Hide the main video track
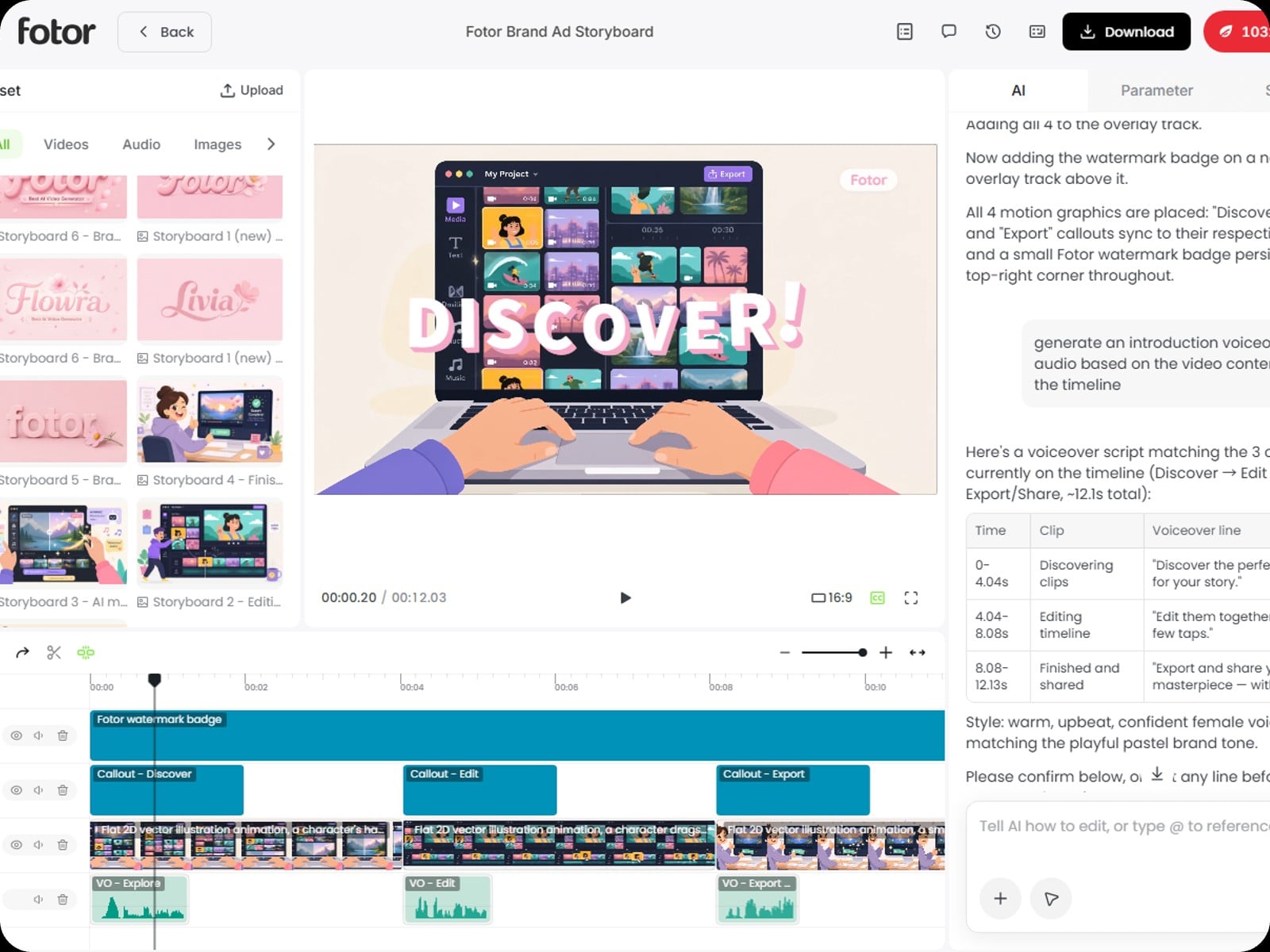The image size is (1270, 952). click(16, 845)
